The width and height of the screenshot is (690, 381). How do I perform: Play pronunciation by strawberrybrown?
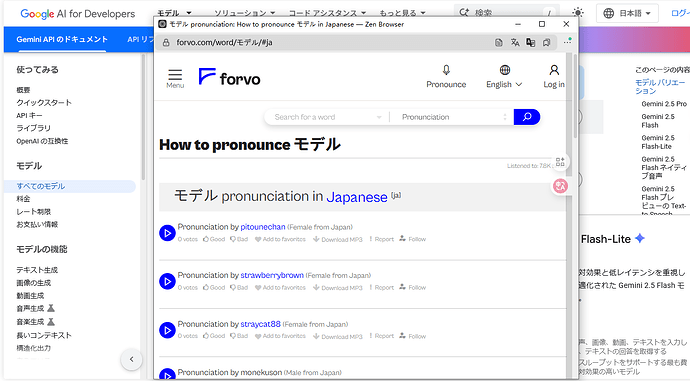(x=167, y=281)
